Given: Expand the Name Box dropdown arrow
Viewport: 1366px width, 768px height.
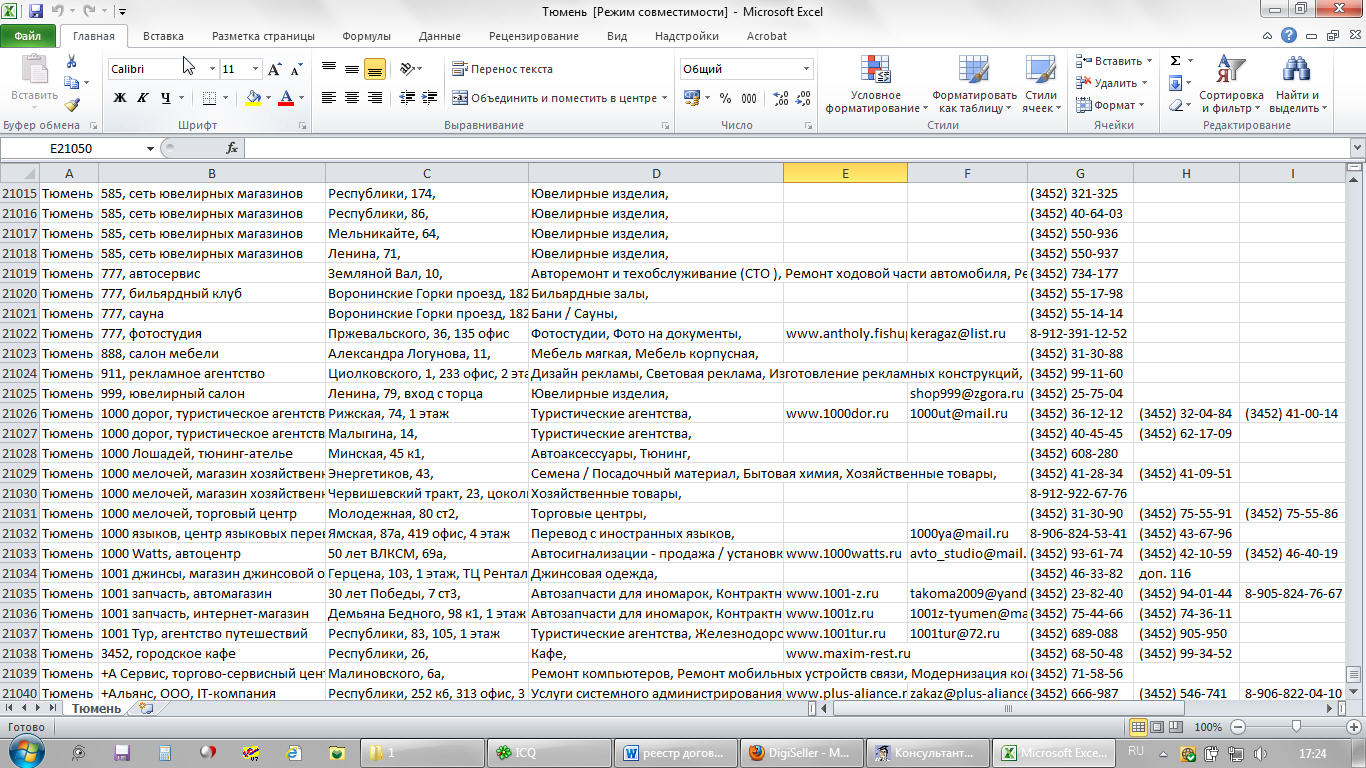Looking at the screenshot, I should (x=151, y=148).
